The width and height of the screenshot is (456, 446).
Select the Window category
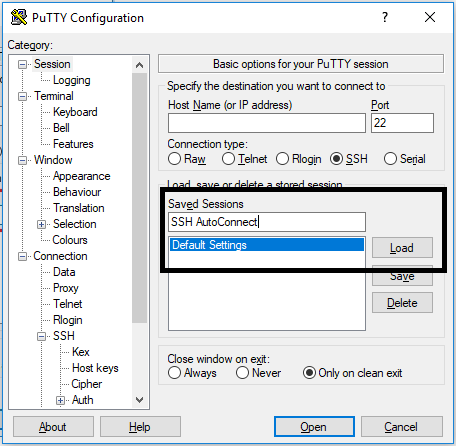pyautogui.click(x=53, y=160)
